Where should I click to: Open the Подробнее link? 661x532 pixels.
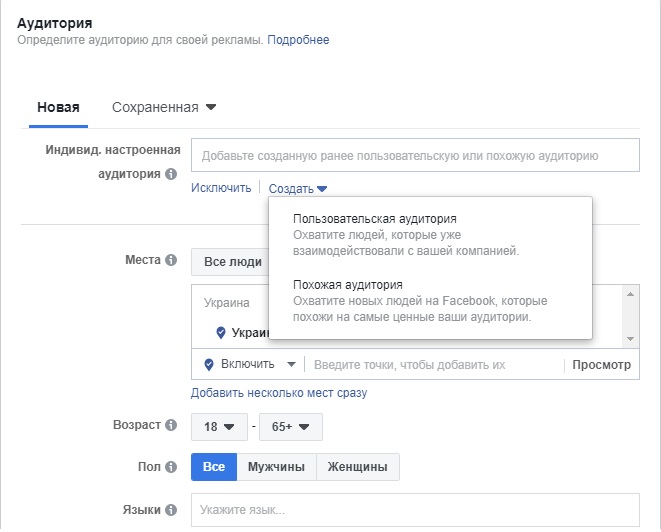click(298, 40)
